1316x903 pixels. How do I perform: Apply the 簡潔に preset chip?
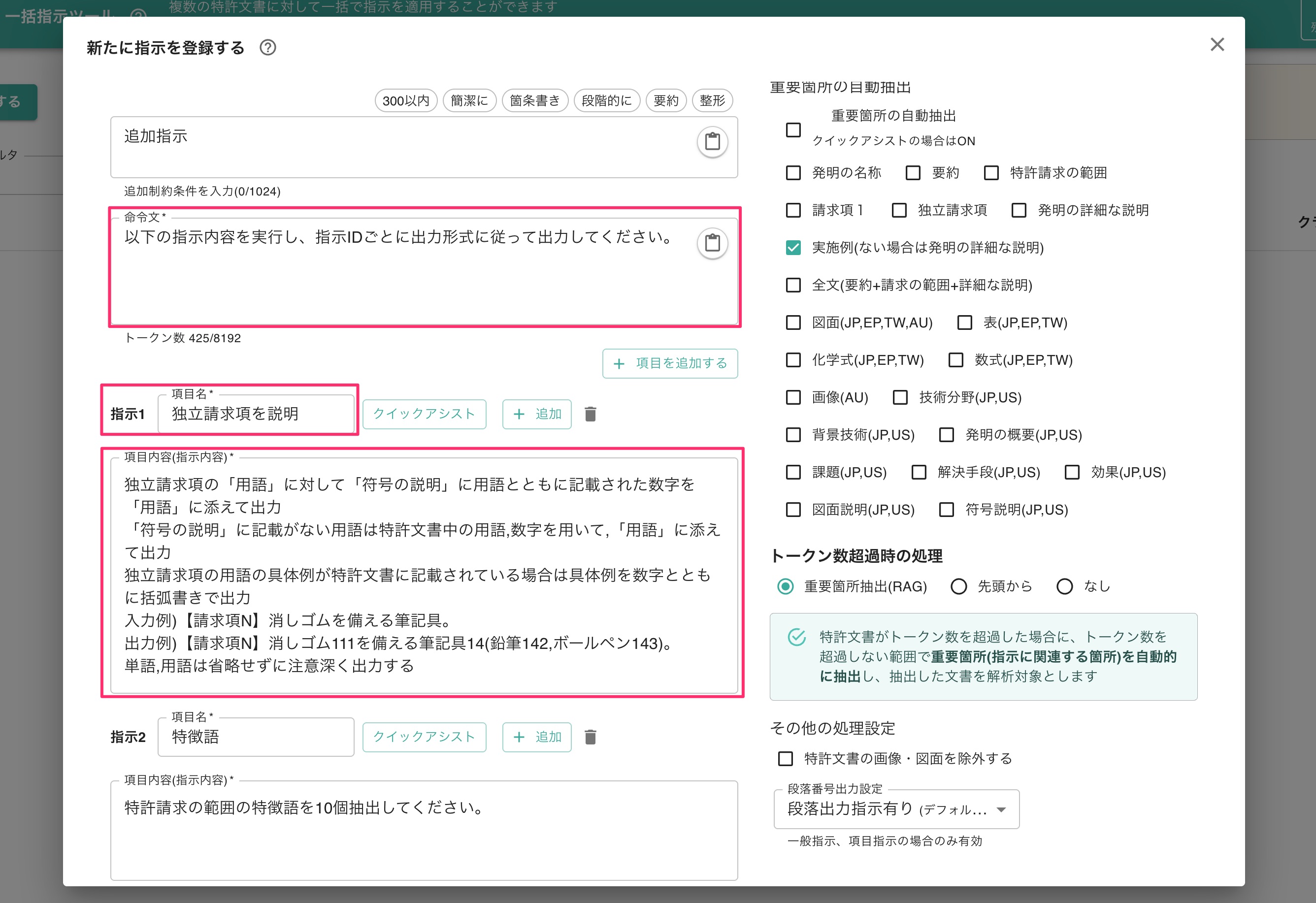pos(469,101)
